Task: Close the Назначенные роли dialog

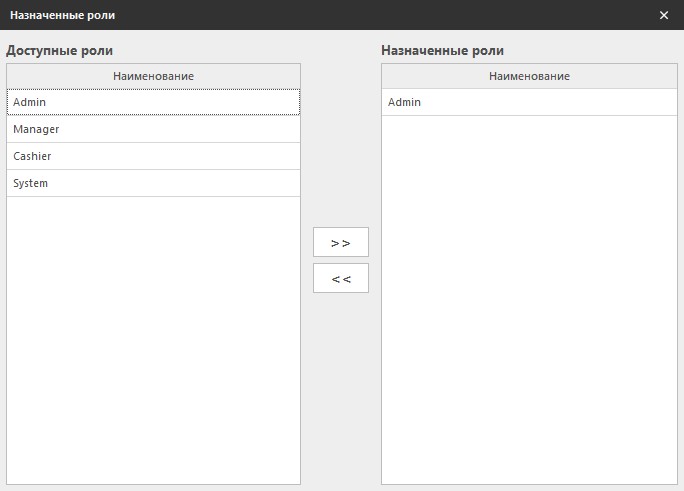Action: [x=664, y=15]
